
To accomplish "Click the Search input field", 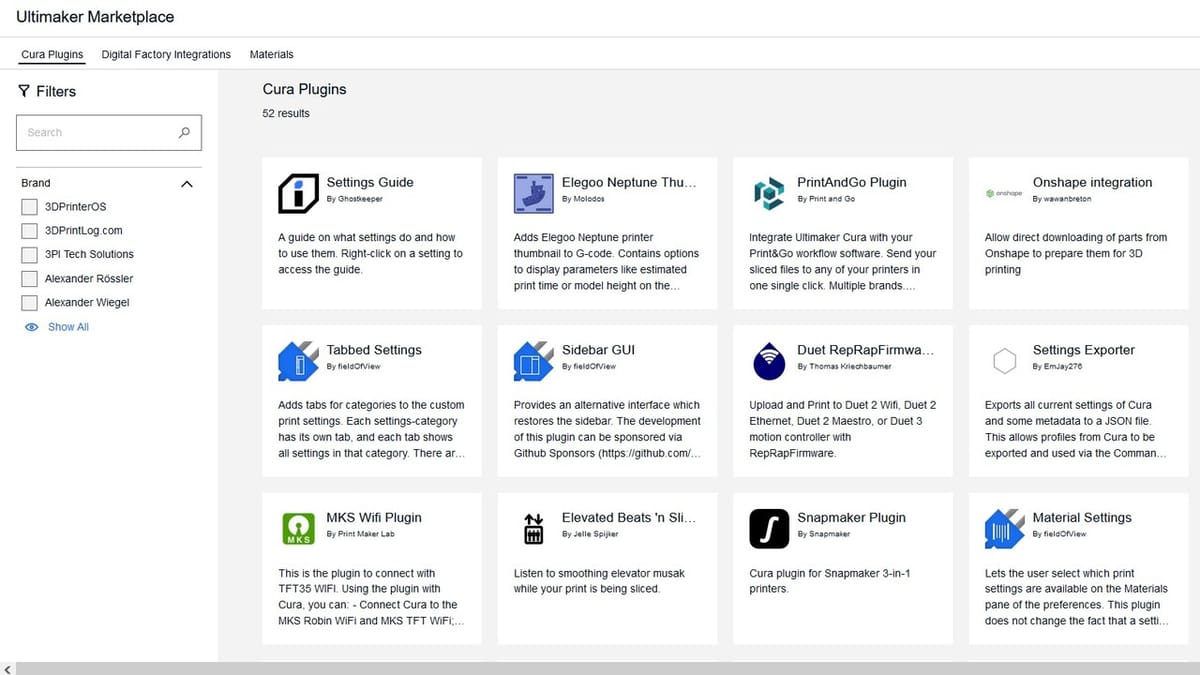I will coord(109,132).
